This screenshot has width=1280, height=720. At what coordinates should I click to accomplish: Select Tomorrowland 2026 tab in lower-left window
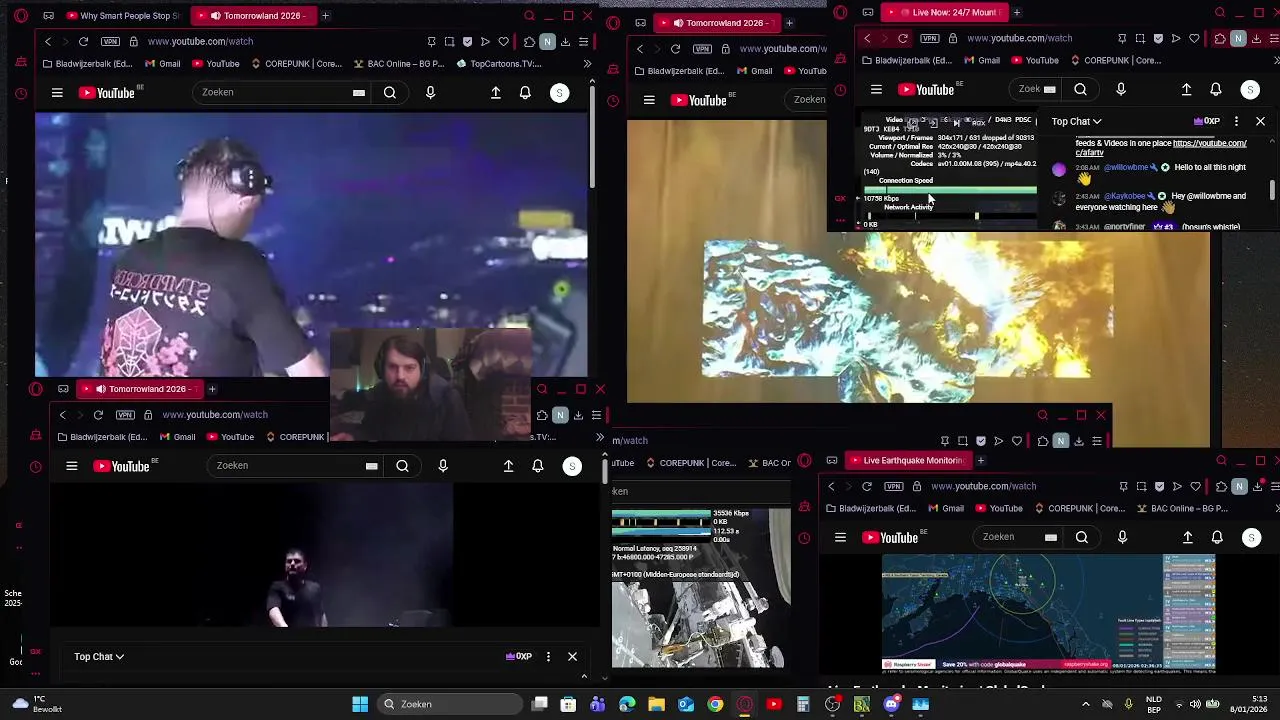(138, 389)
